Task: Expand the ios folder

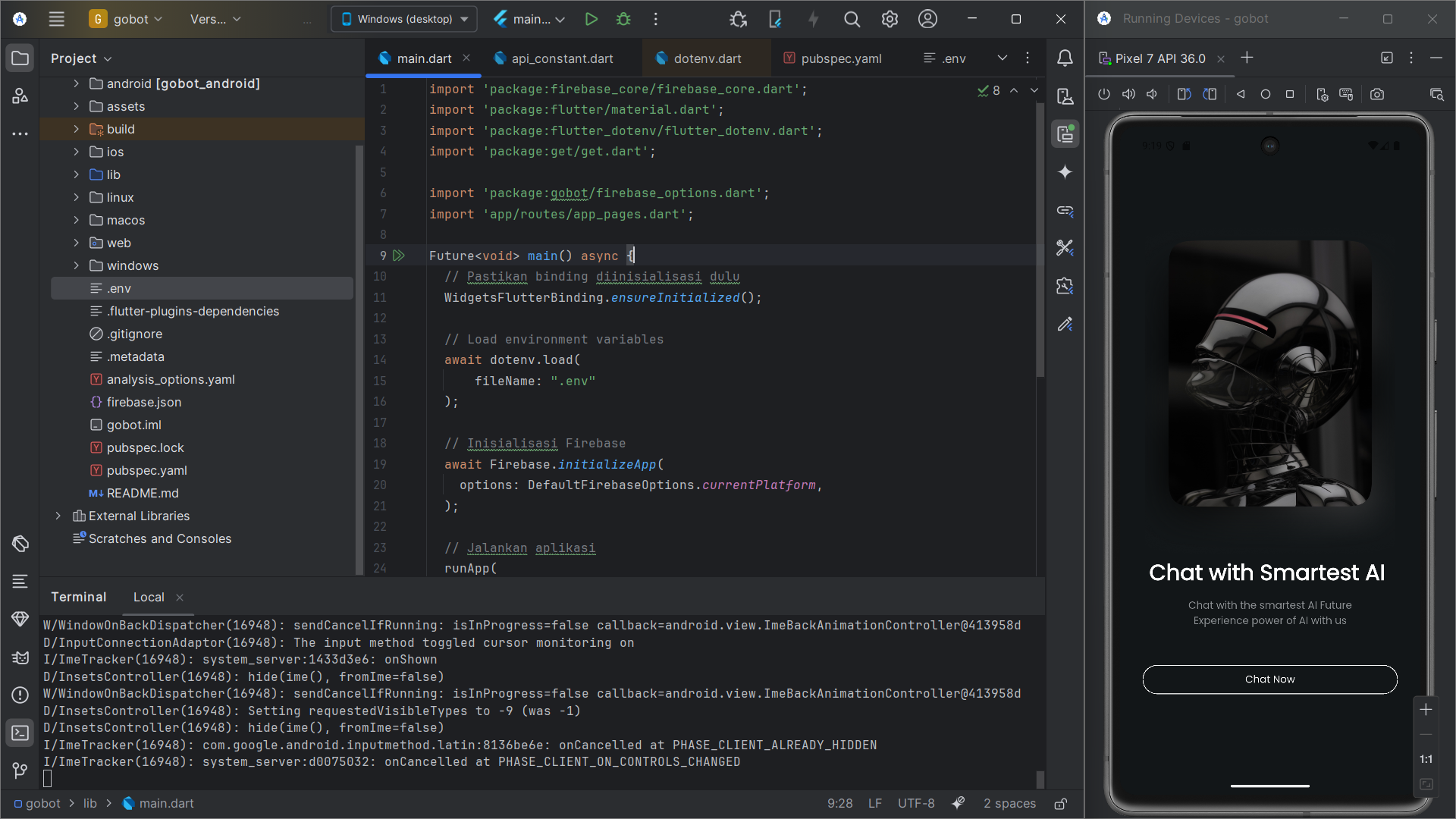Action: 76,152
